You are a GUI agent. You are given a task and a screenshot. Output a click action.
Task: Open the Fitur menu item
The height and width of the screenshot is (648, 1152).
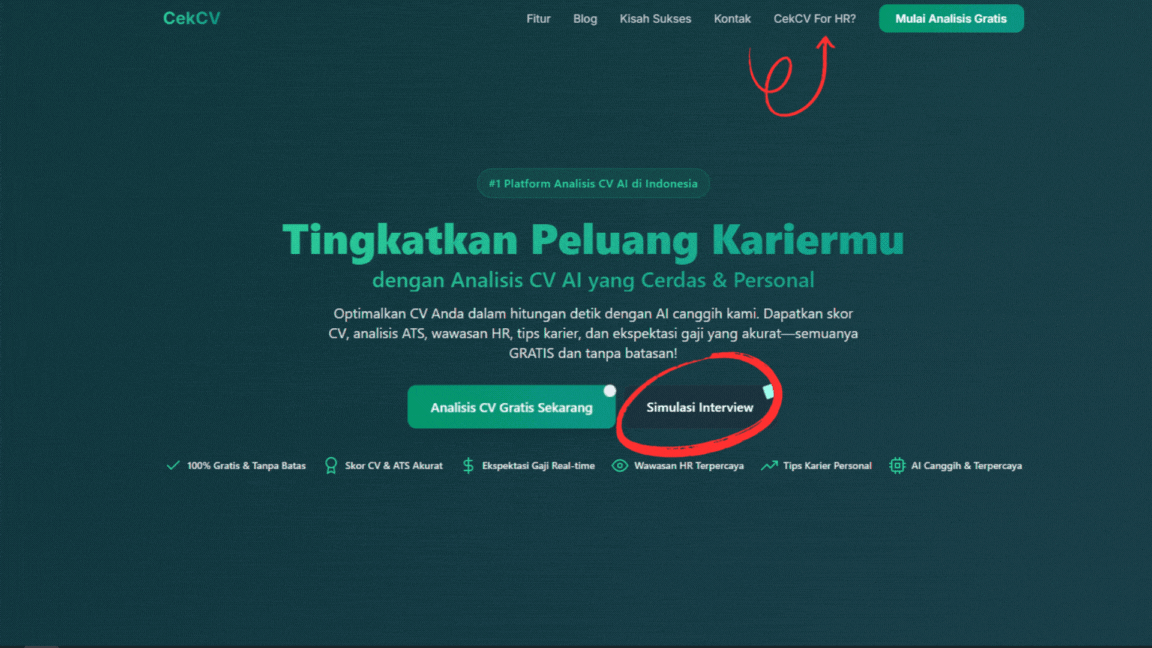tap(538, 19)
